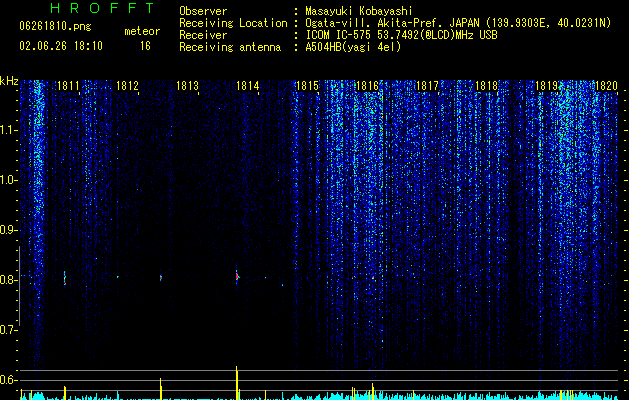Click the meteor echo just before 1811
629x400 pixels.
[65, 278]
